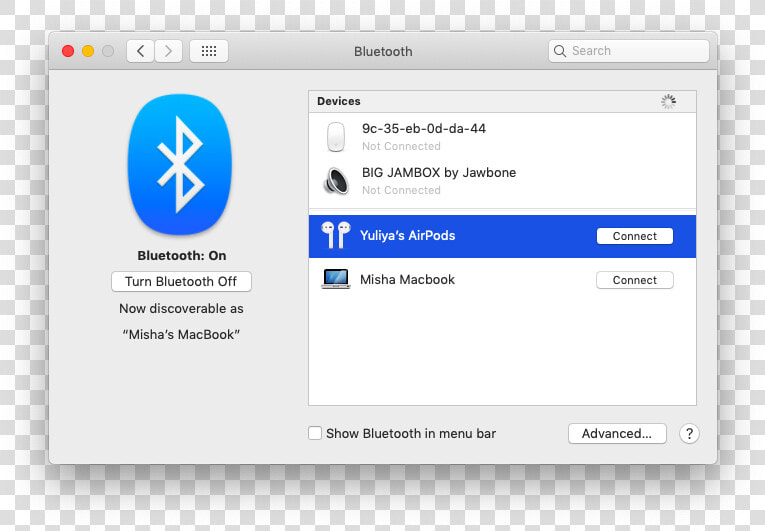This screenshot has height=531, width=765.
Task: Minimize the window with yellow button
Action: (x=88, y=51)
